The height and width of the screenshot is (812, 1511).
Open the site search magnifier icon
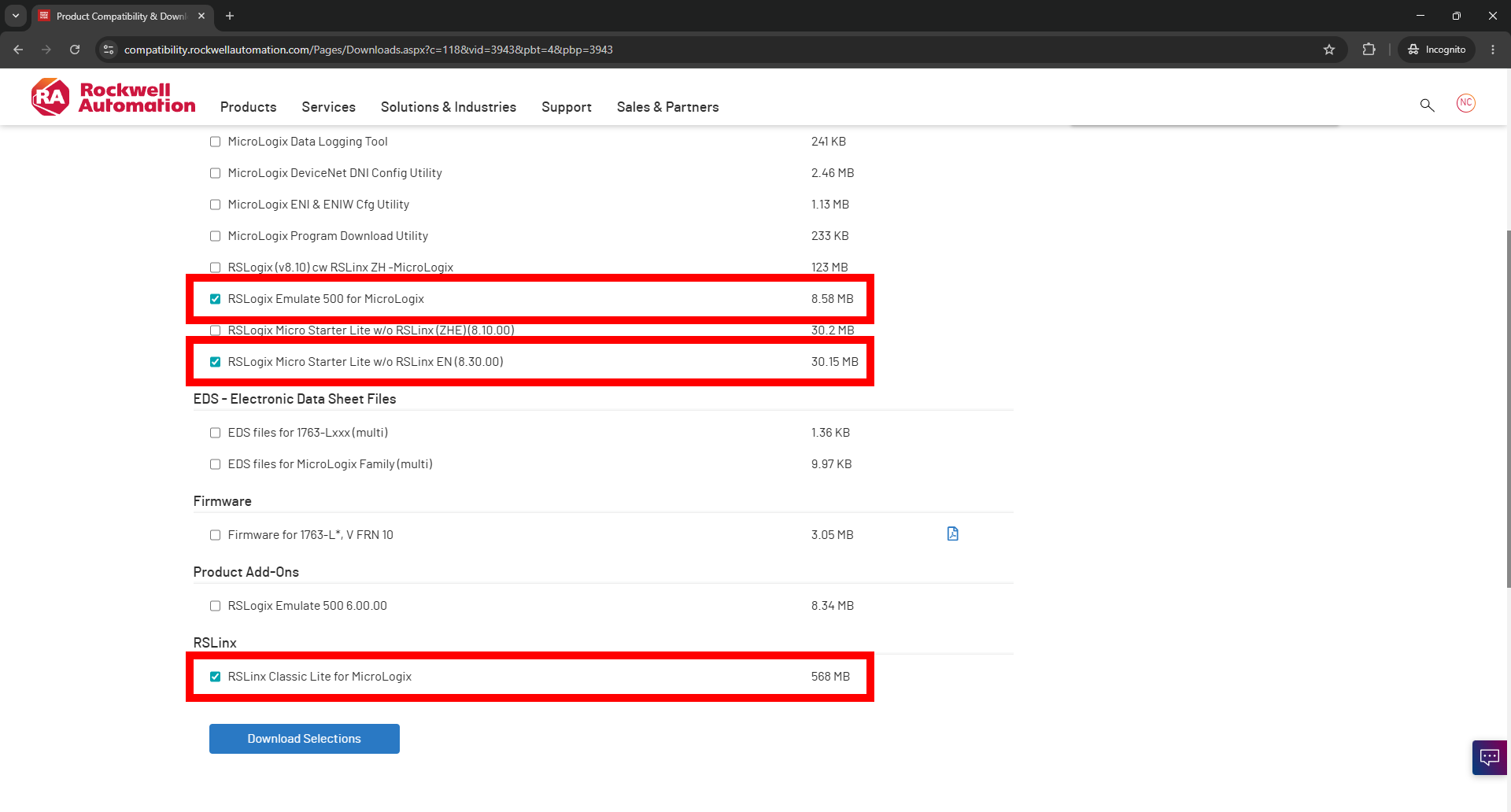(1427, 105)
